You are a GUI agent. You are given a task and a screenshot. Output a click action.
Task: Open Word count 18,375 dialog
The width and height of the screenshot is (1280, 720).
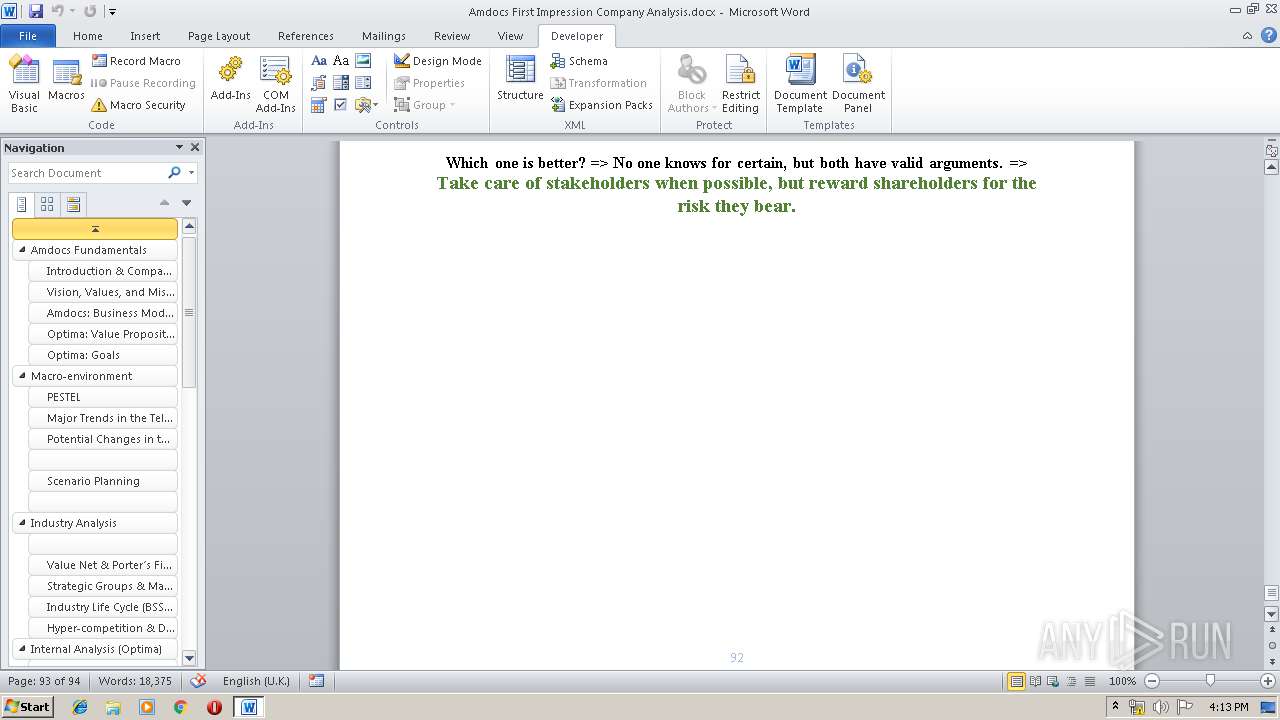click(135, 681)
